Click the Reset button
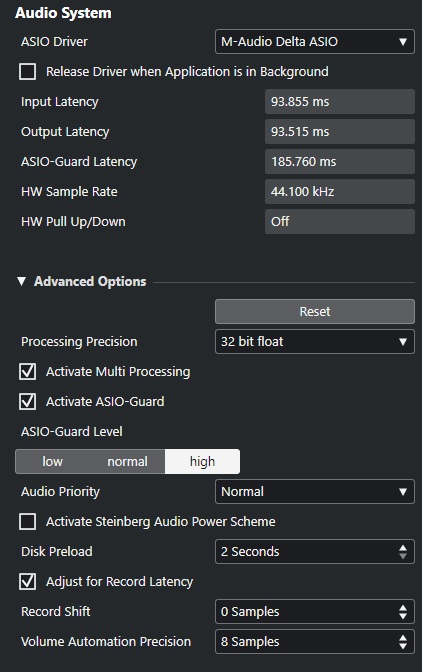The image size is (422, 672). [314, 312]
